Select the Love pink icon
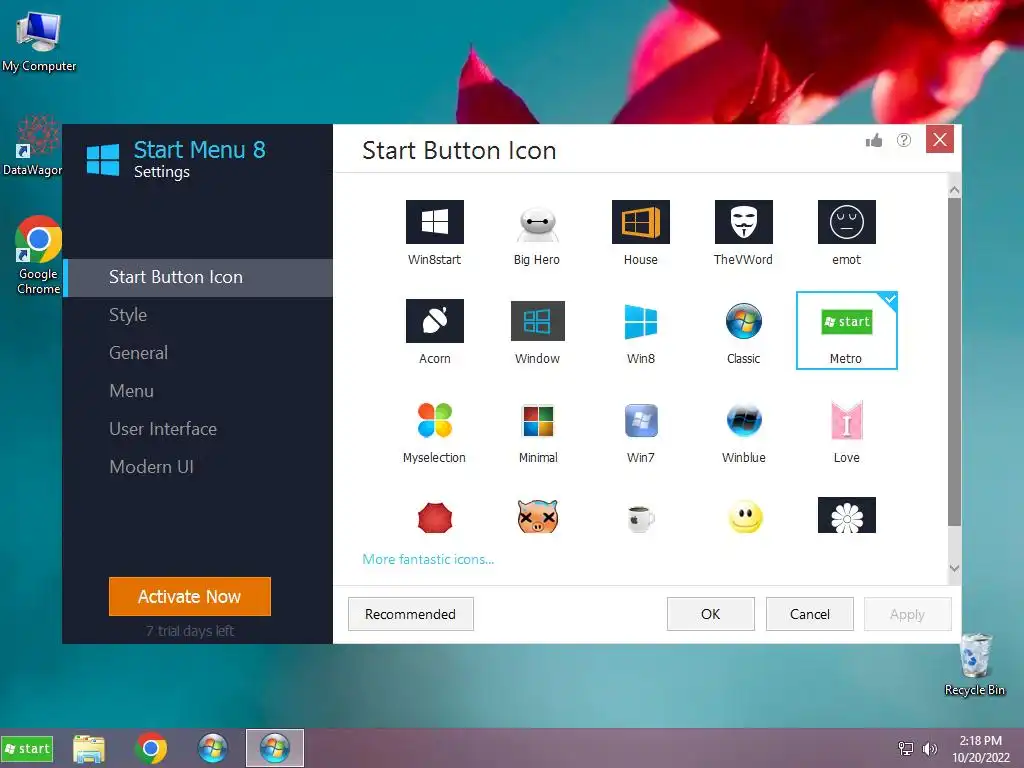 [x=846, y=431]
